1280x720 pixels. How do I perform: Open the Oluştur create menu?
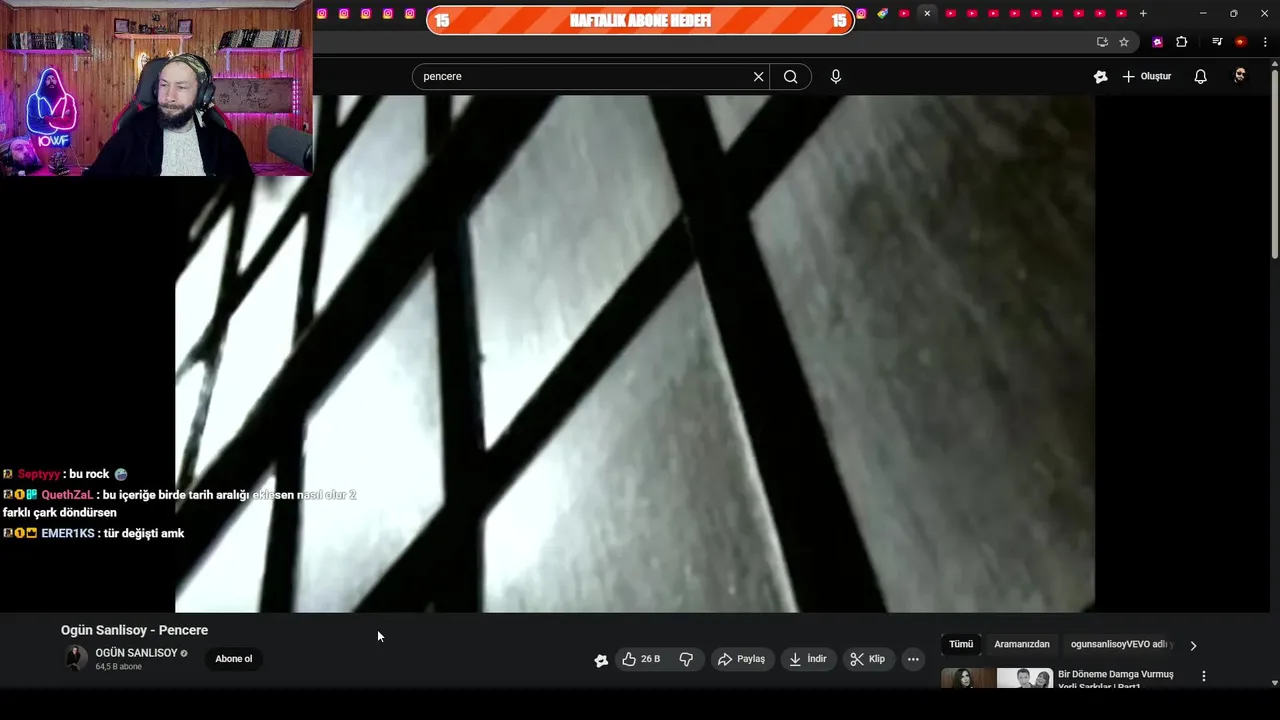pyautogui.click(x=1147, y=77)
